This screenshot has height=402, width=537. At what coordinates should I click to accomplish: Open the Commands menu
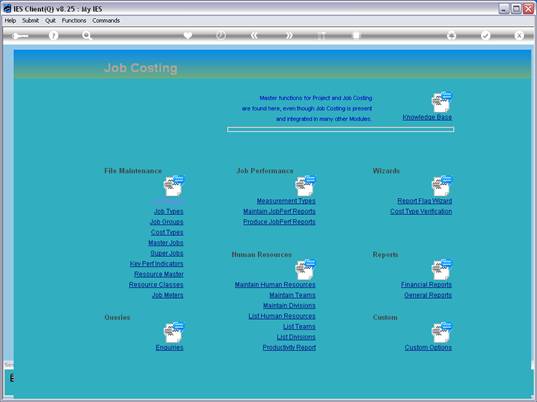point(106,21)
